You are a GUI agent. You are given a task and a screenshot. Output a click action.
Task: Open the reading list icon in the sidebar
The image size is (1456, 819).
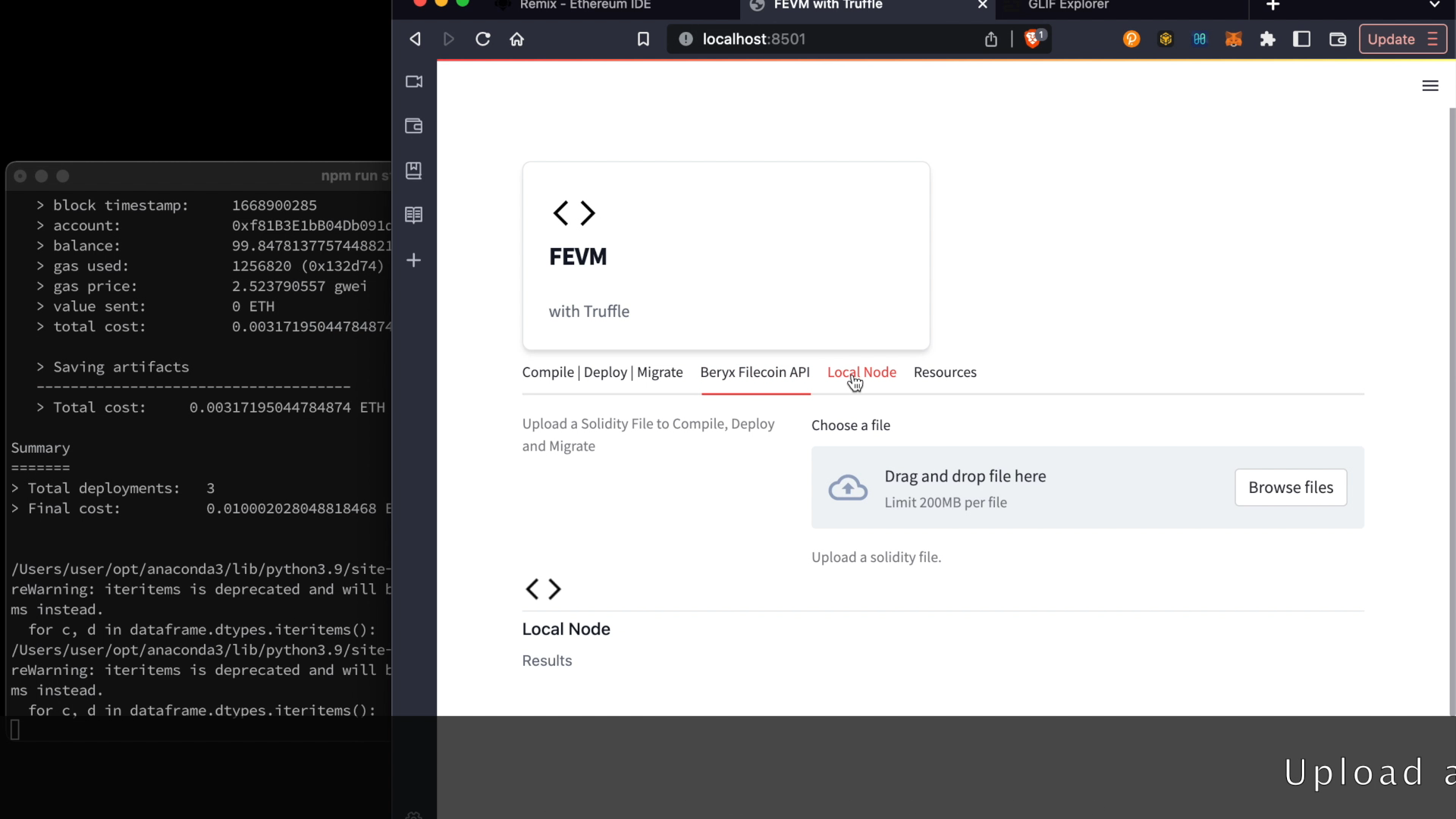[x=413, y=215]
